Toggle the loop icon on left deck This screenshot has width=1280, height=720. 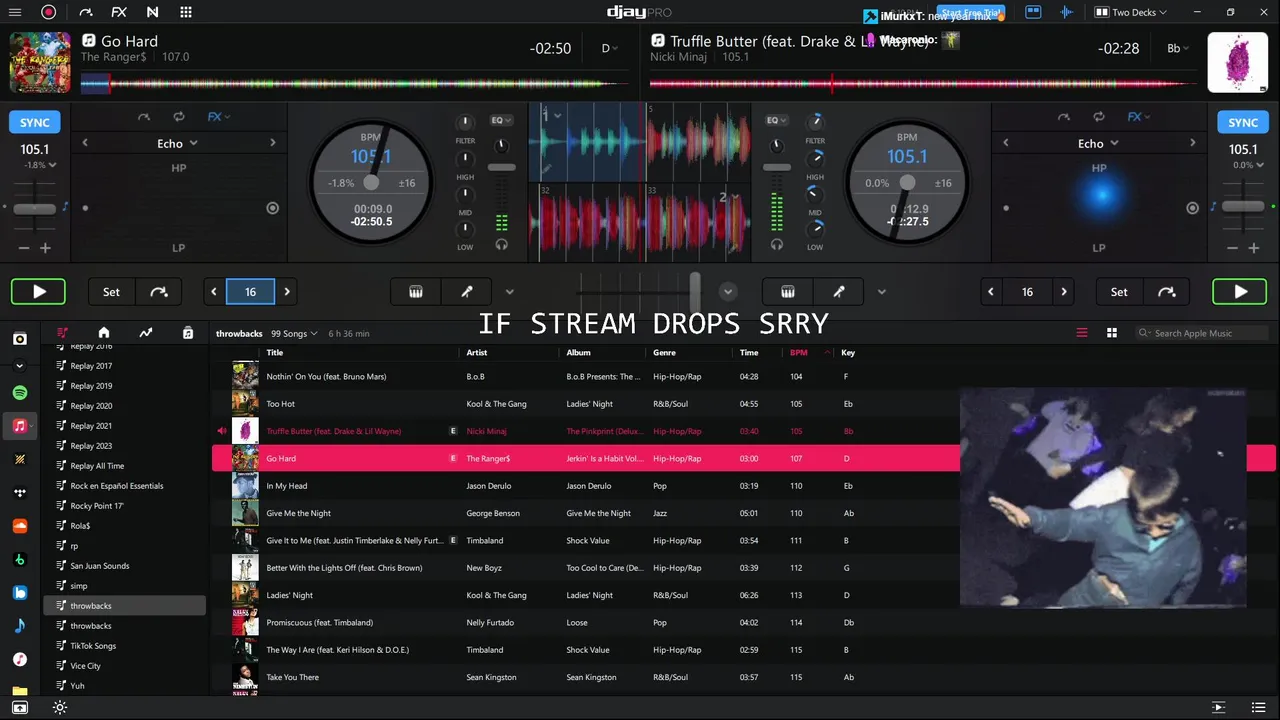pos(178,117)
